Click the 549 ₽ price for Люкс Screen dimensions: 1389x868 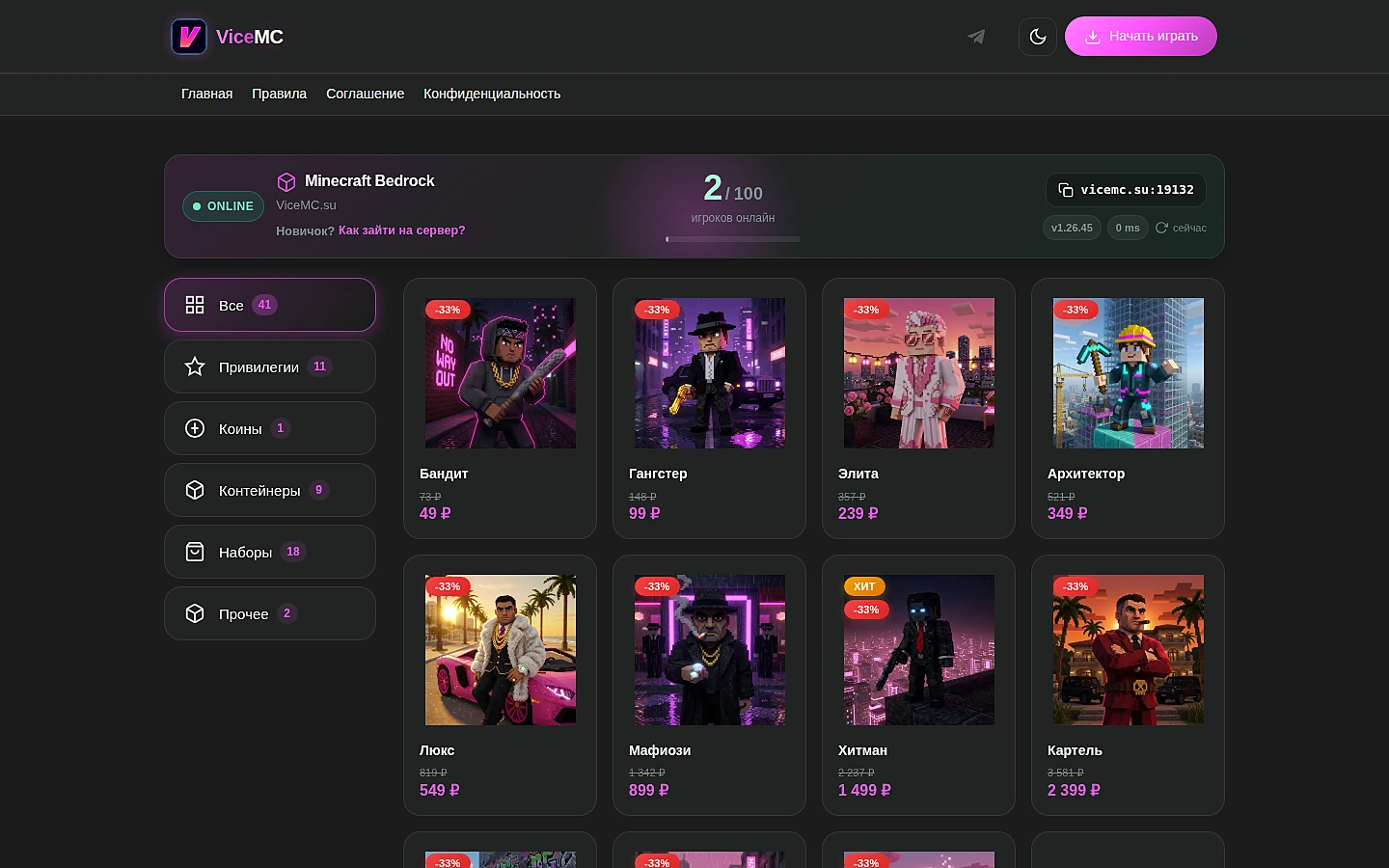click(440, 790)
